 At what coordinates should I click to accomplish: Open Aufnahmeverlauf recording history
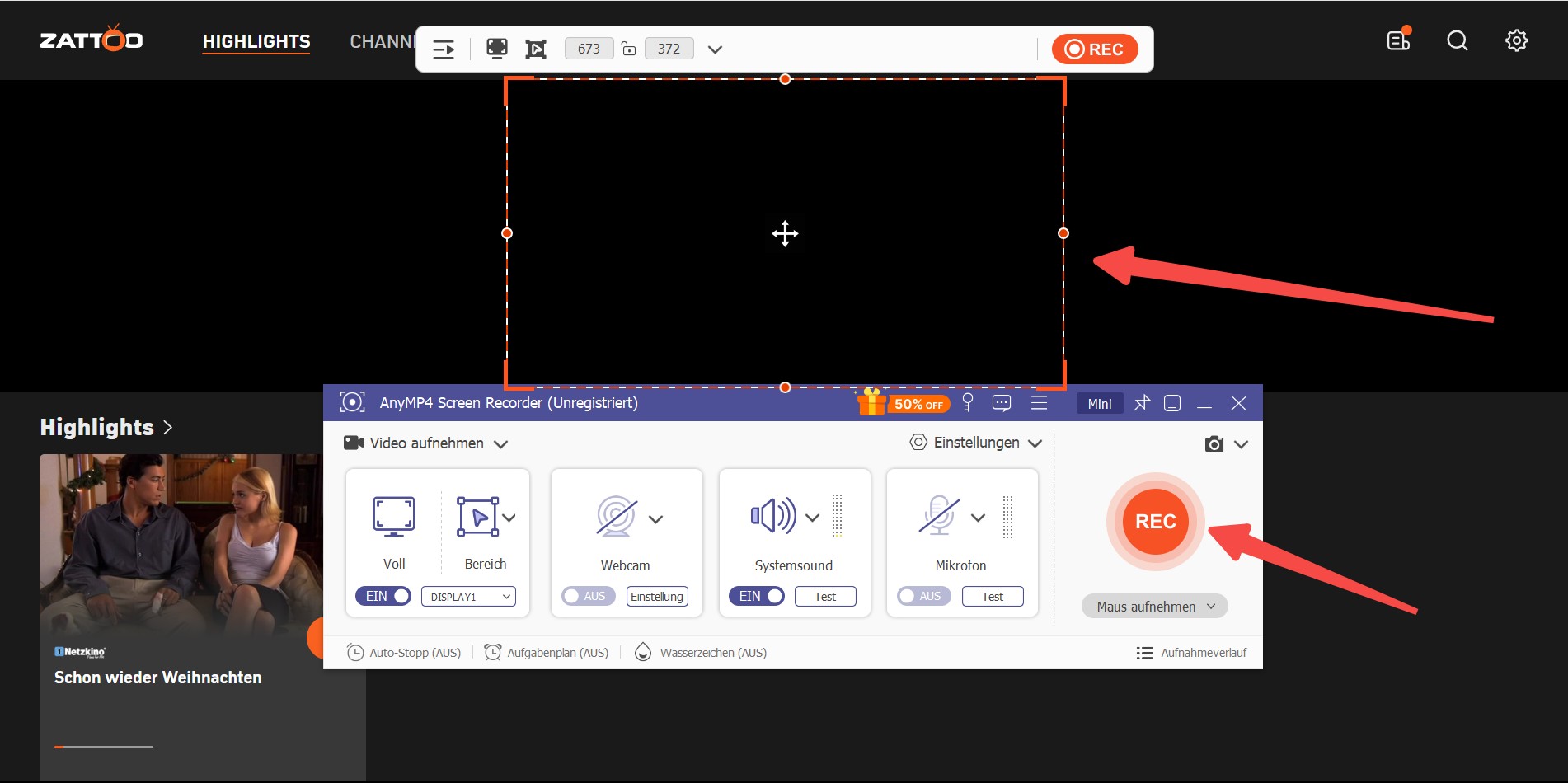(1191, 653)
